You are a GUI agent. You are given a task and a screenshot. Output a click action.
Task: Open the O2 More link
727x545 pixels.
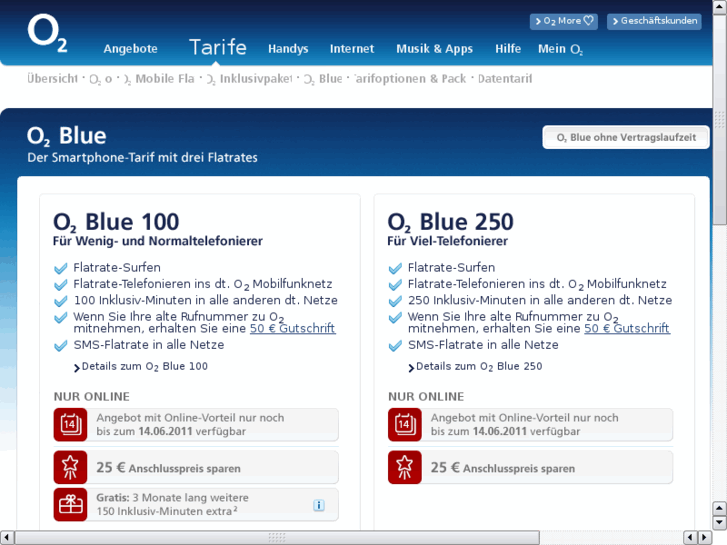(564, 21)
